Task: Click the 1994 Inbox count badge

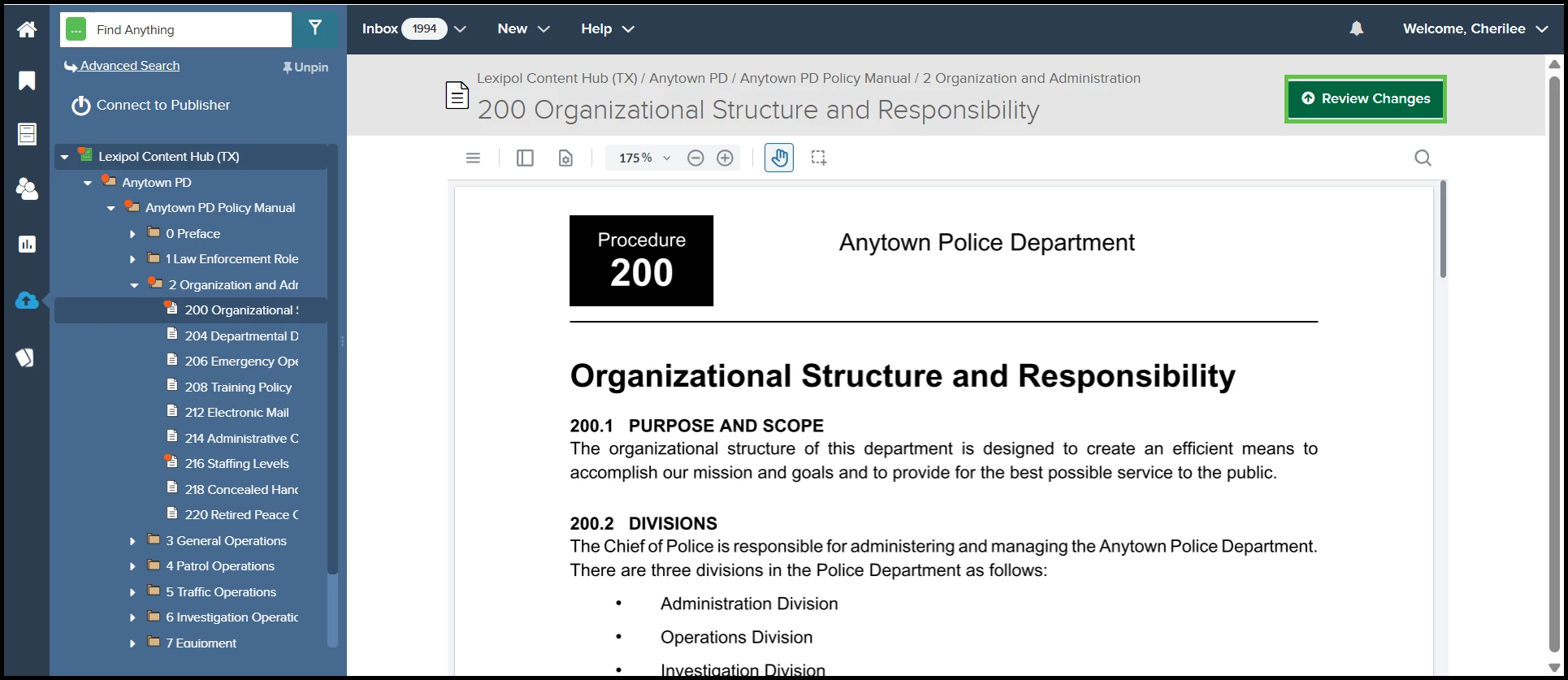Action: [x=424, y=28]
